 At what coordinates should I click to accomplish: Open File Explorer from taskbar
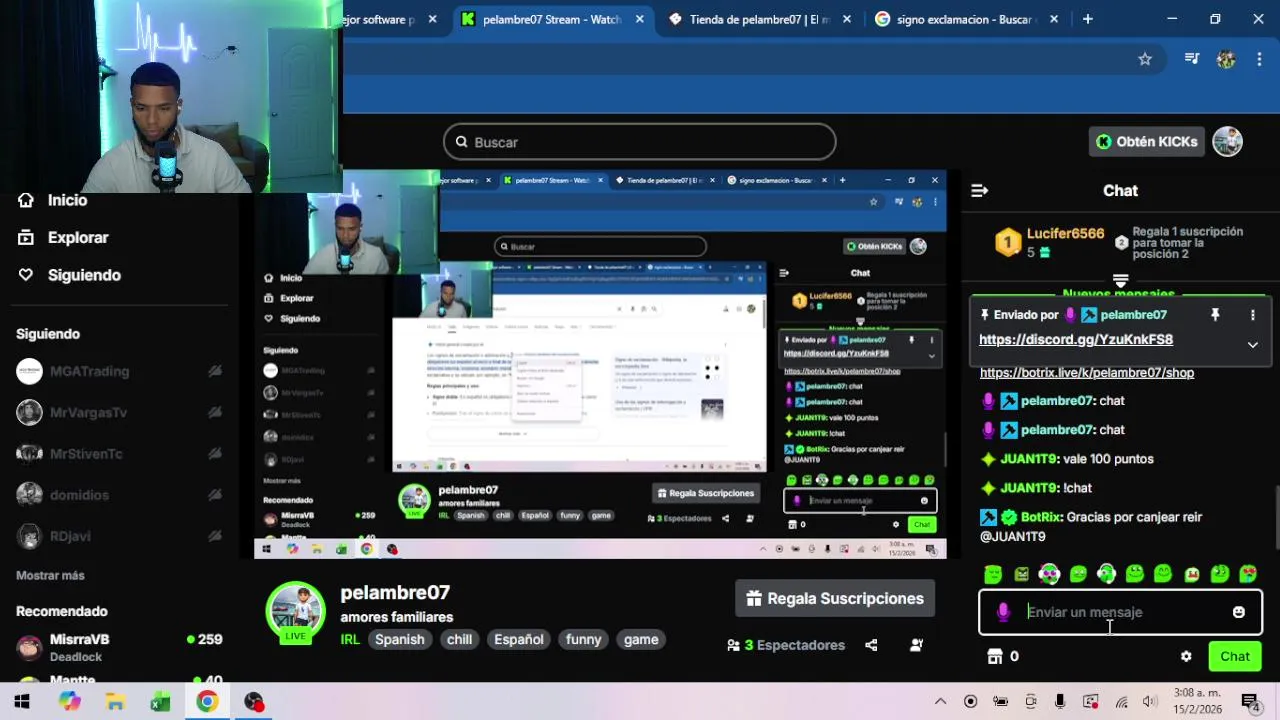(115, 702)
